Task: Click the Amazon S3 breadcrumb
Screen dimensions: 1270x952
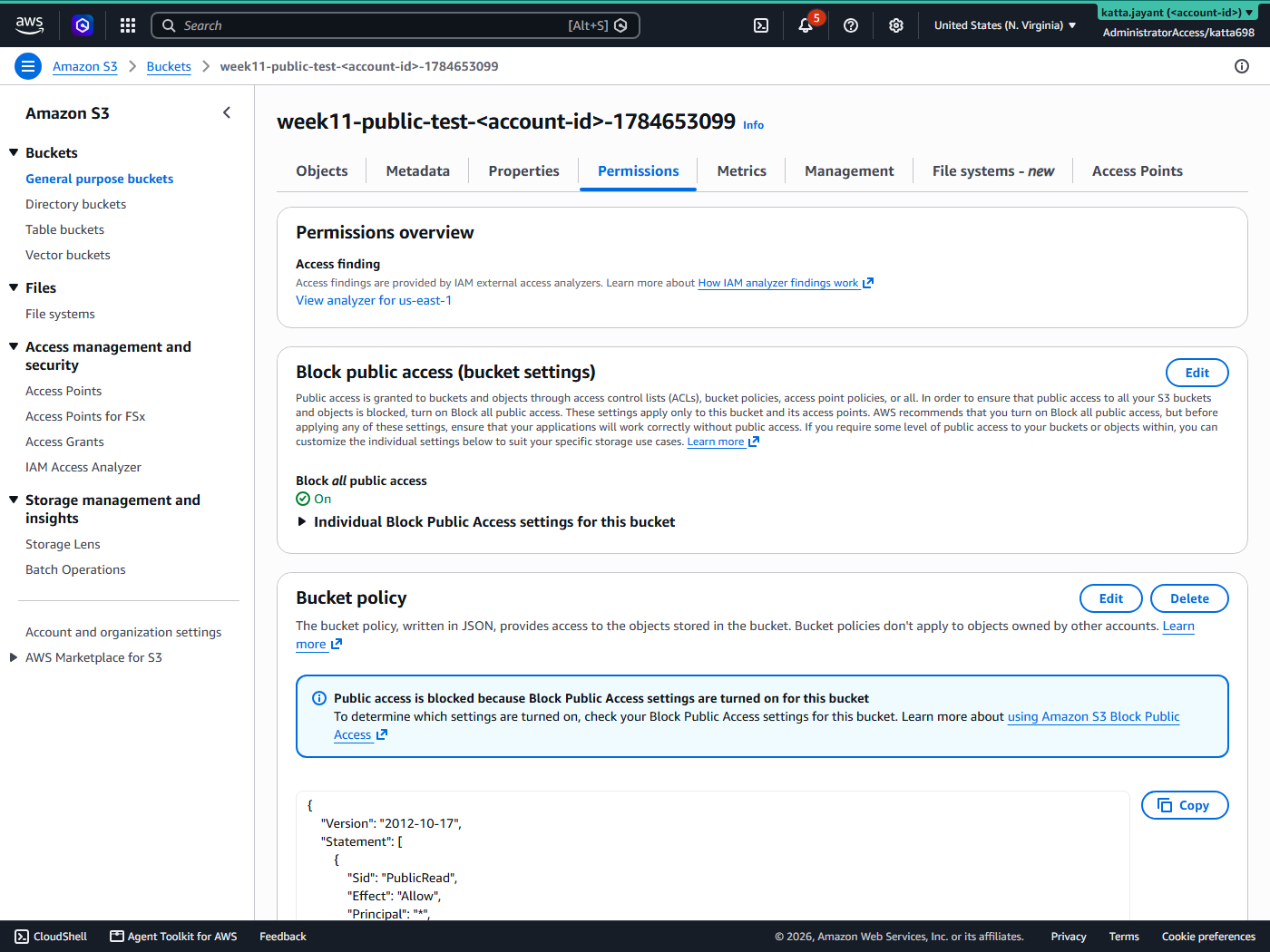Action: point(85,66)
